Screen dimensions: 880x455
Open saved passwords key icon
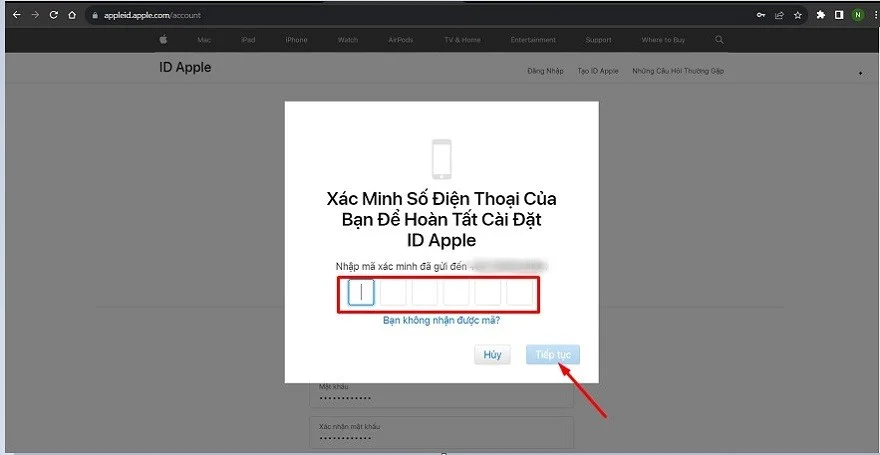[x=761, y=15]
